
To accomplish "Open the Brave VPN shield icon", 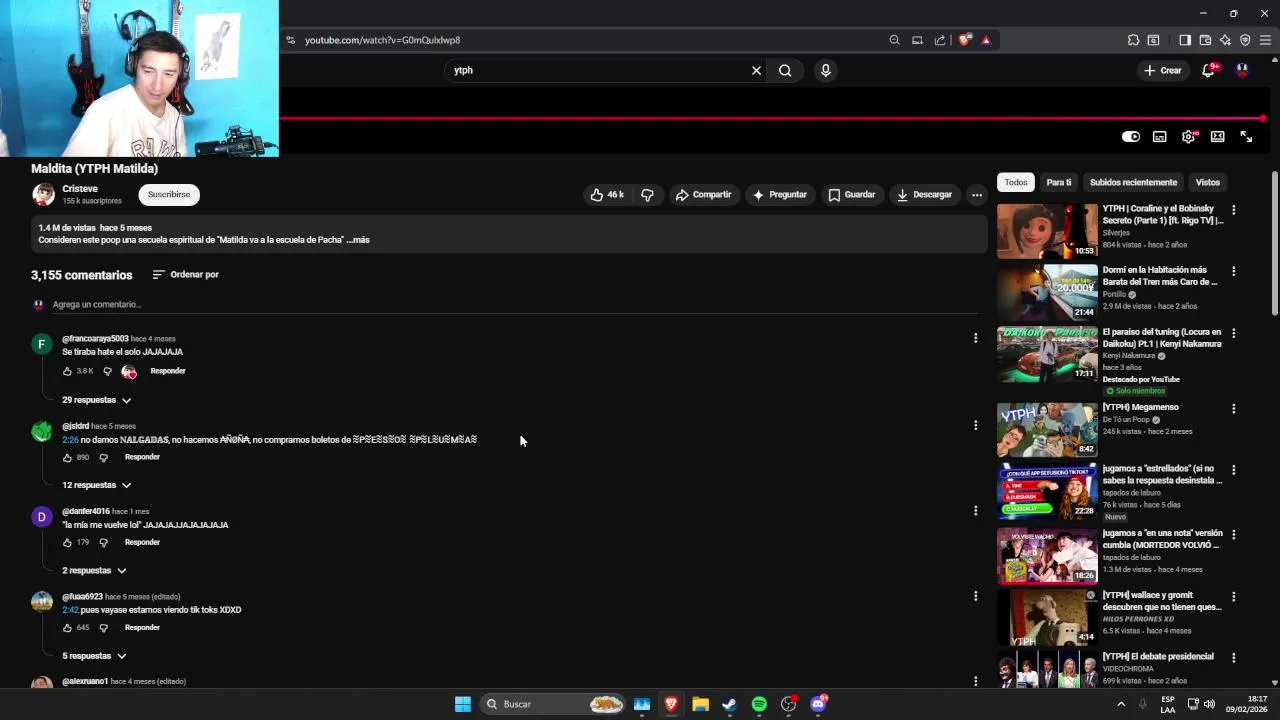I will coord(1245,40).
